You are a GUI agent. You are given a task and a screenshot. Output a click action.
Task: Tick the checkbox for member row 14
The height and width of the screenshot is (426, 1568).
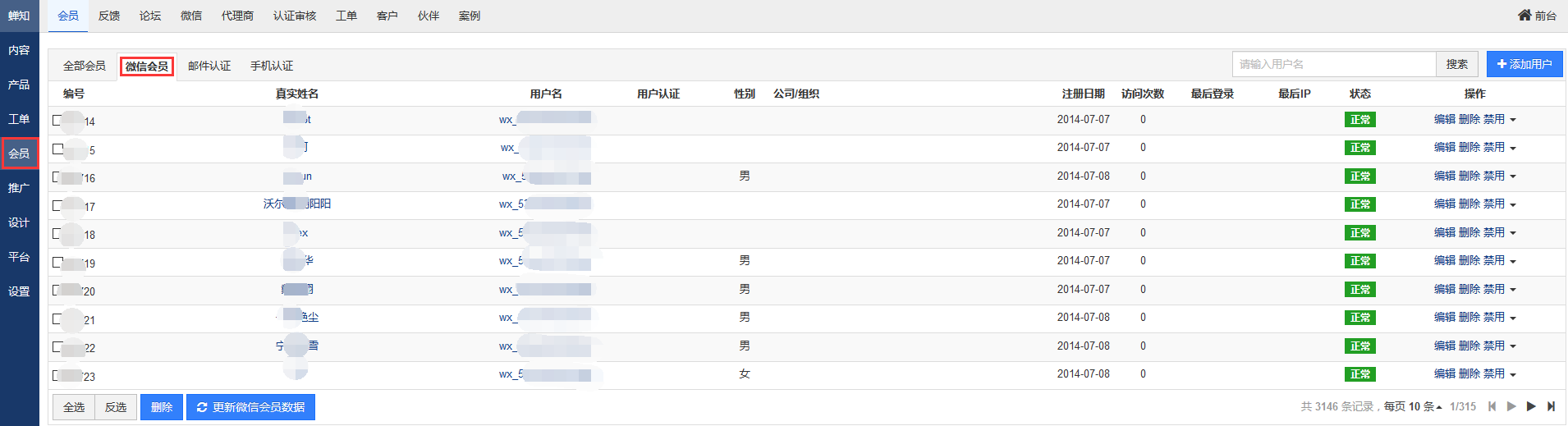(57, 120)
